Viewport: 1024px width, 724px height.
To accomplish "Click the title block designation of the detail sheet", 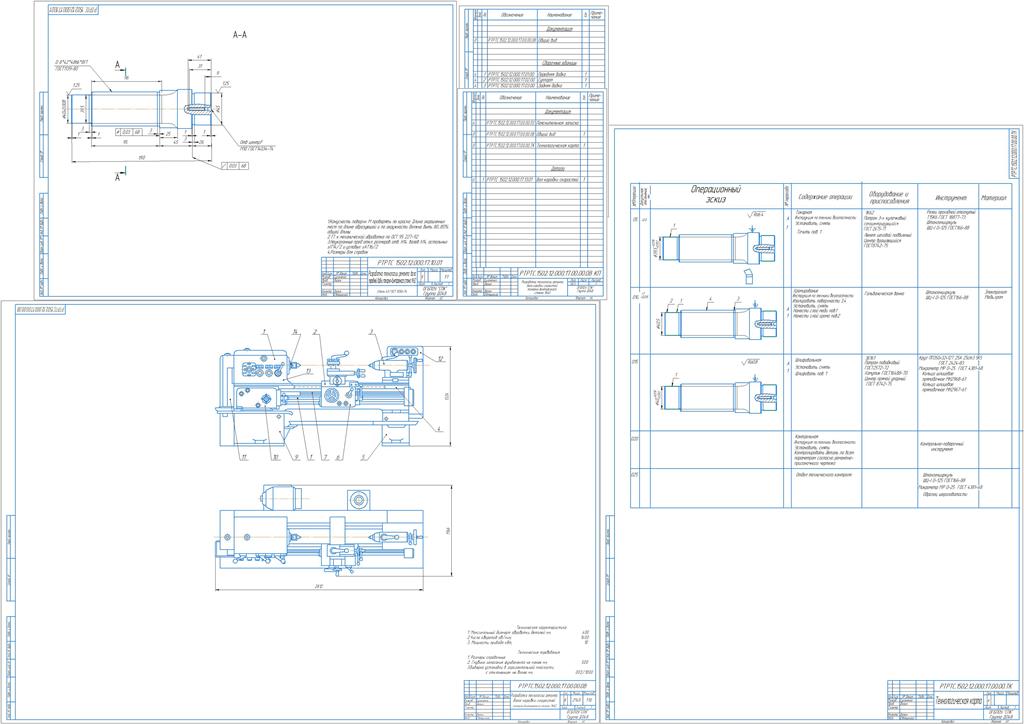I will (x=410, y=263).
